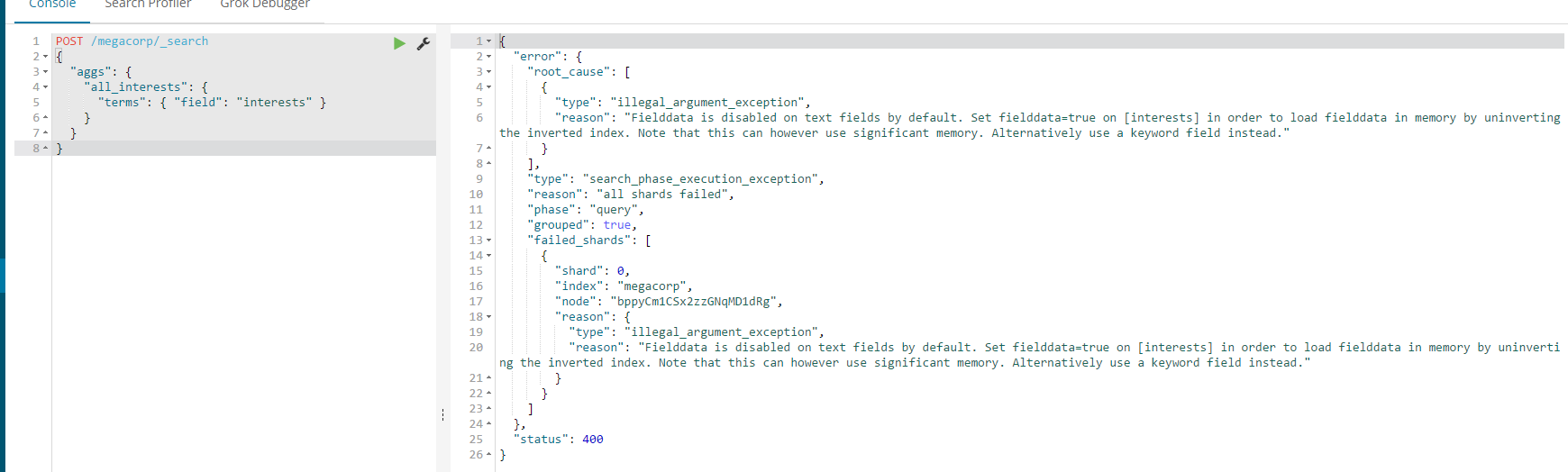Collapse request editor fold arrow on line 2

coord(46,57)
